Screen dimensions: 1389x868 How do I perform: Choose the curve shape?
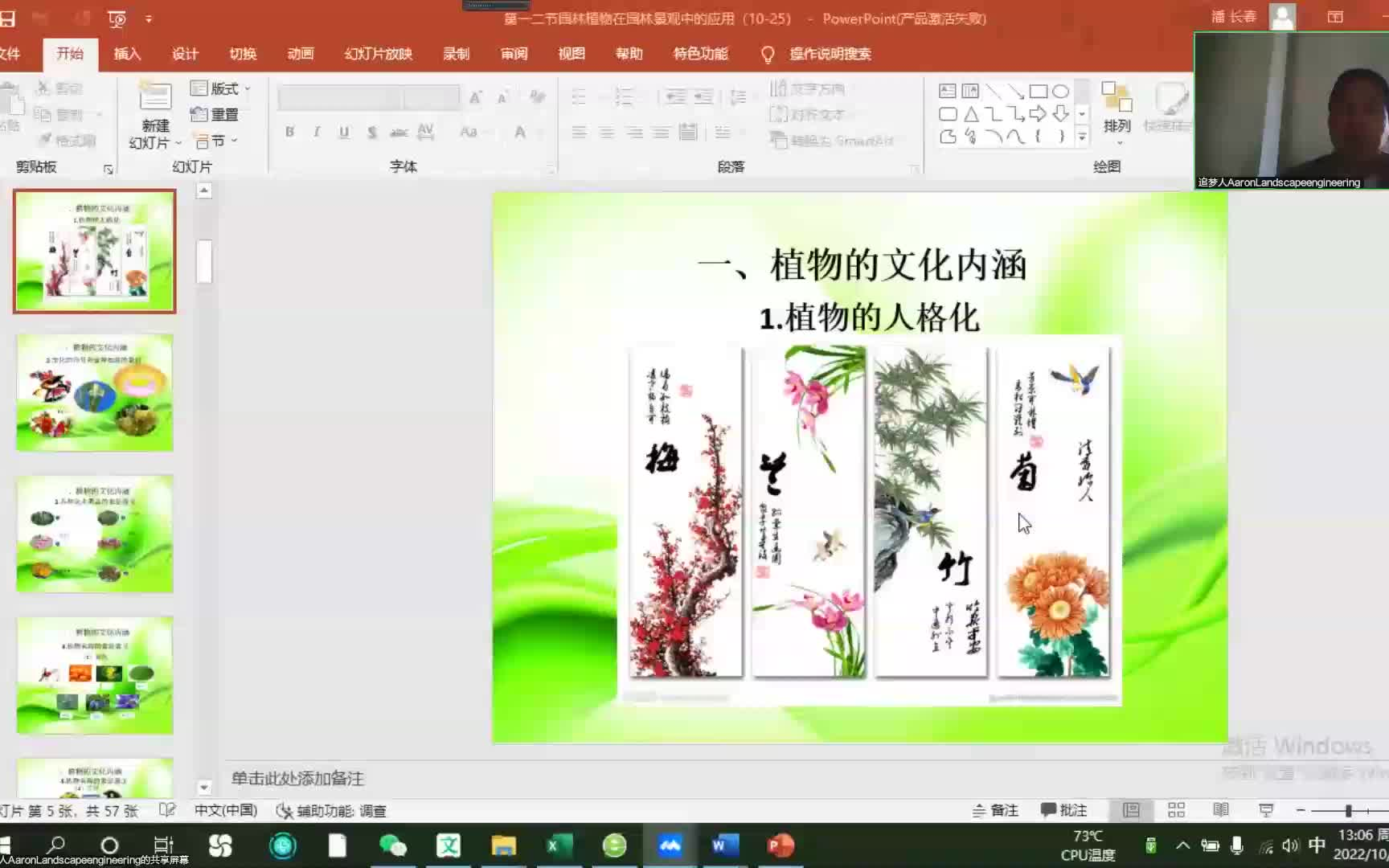tap(1016, 137)
